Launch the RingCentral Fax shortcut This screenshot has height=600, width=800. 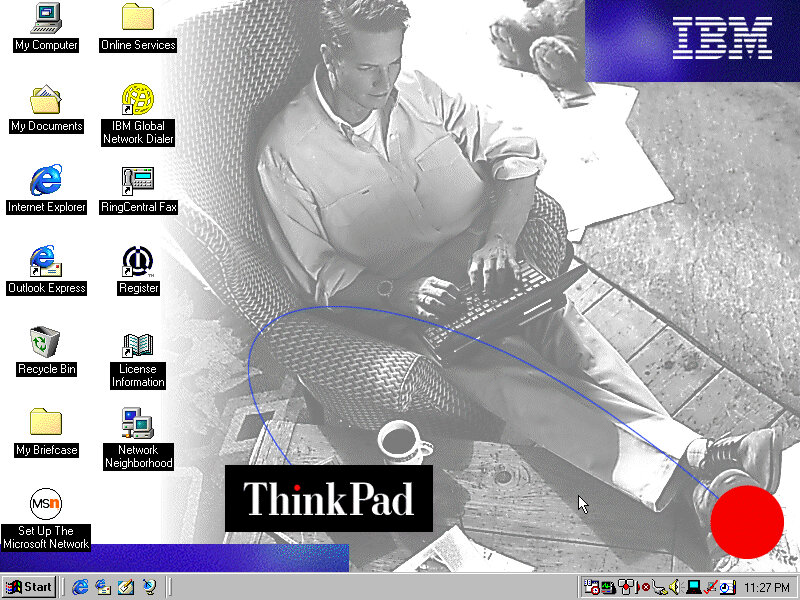point(138,180)
